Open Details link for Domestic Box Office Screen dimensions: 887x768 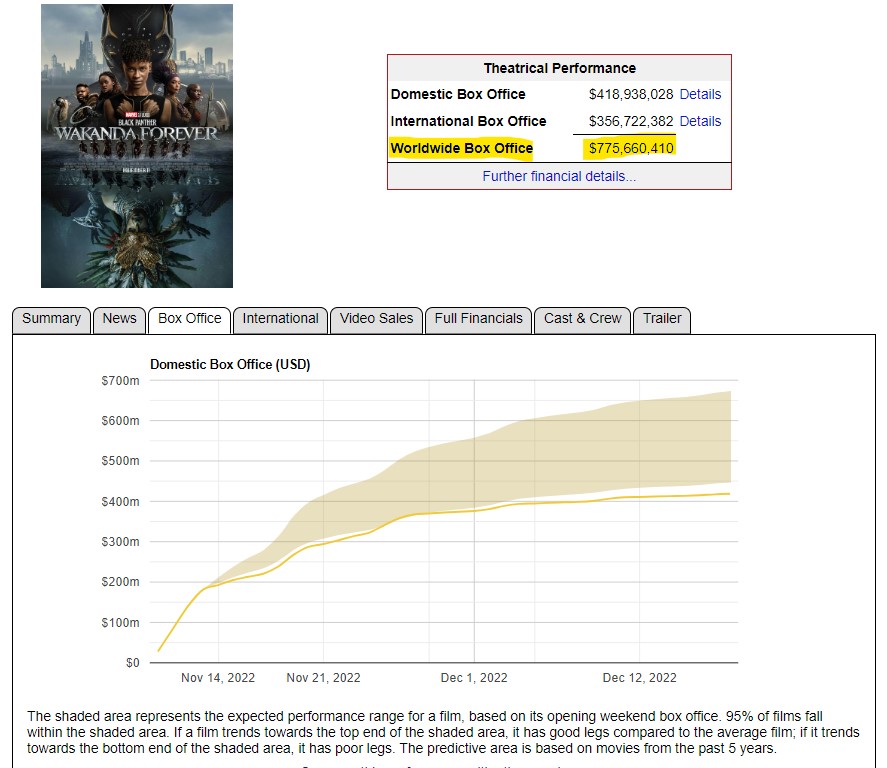pos(700,94)
